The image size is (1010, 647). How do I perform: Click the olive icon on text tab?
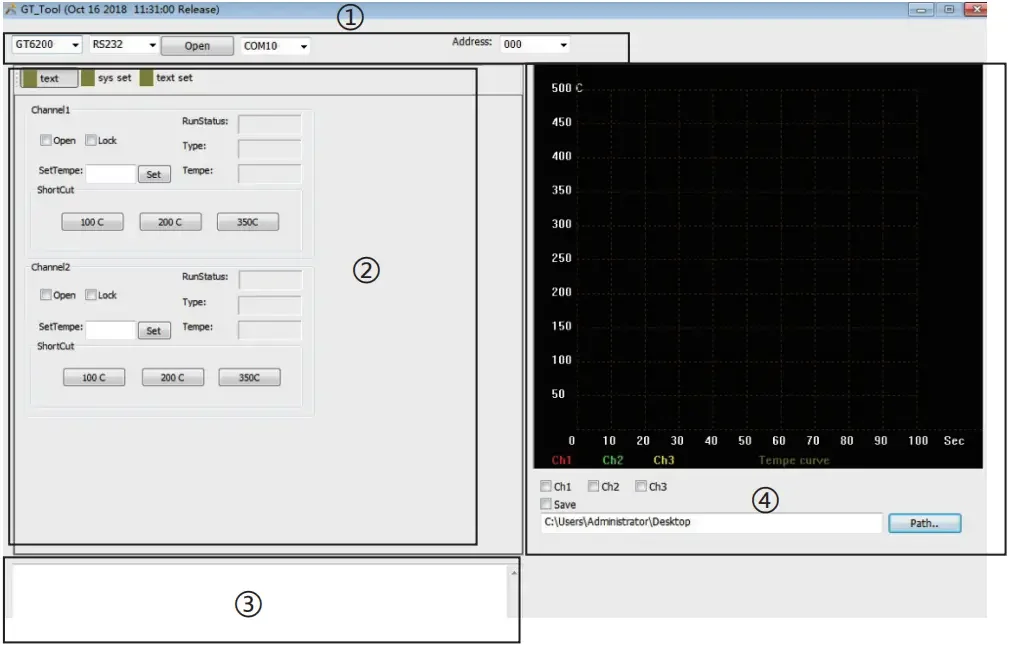tap(30, 78)
